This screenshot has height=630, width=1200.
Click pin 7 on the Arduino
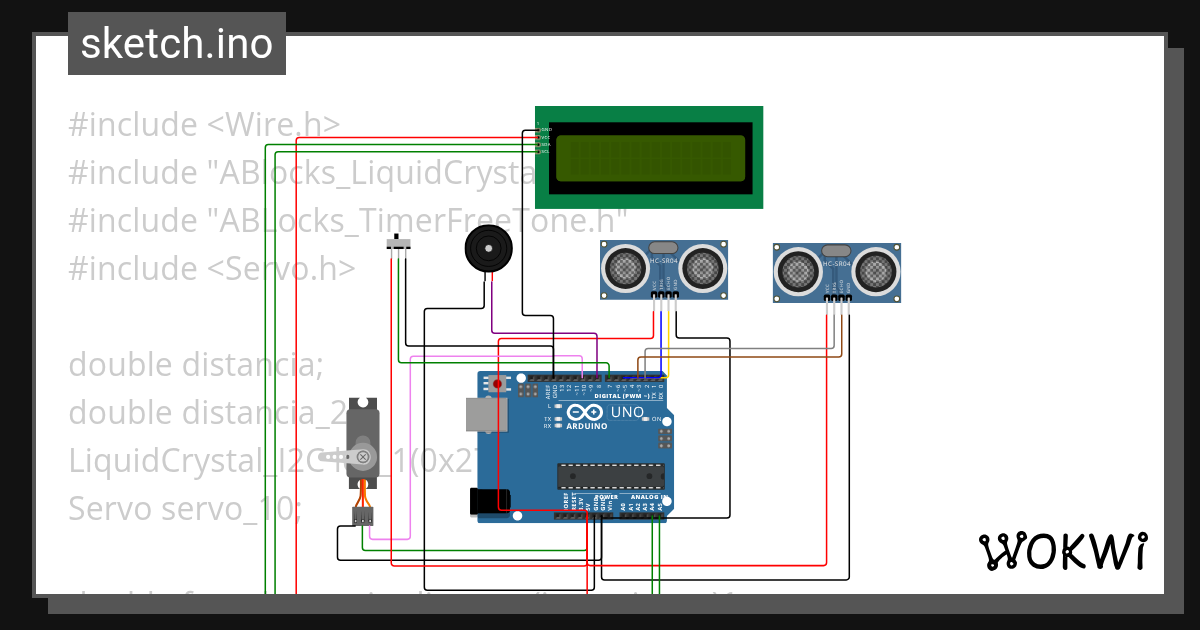pos(610,379)
